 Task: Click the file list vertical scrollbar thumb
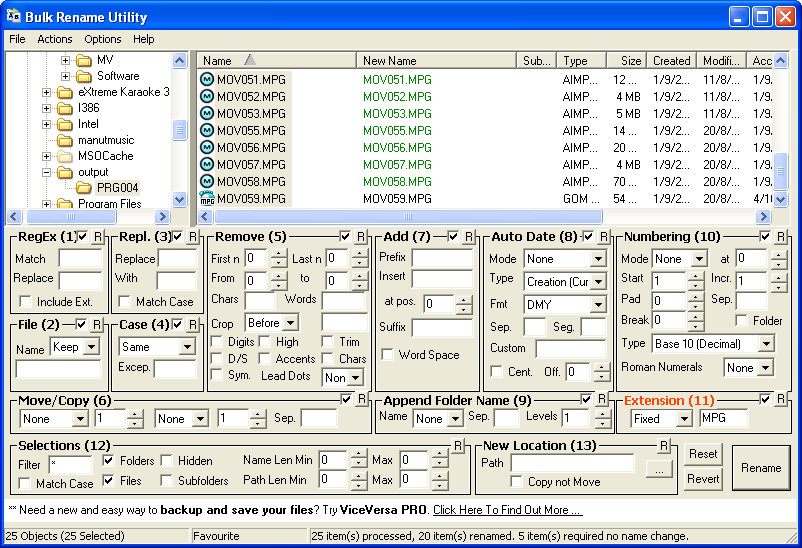[x=781, y=171]
